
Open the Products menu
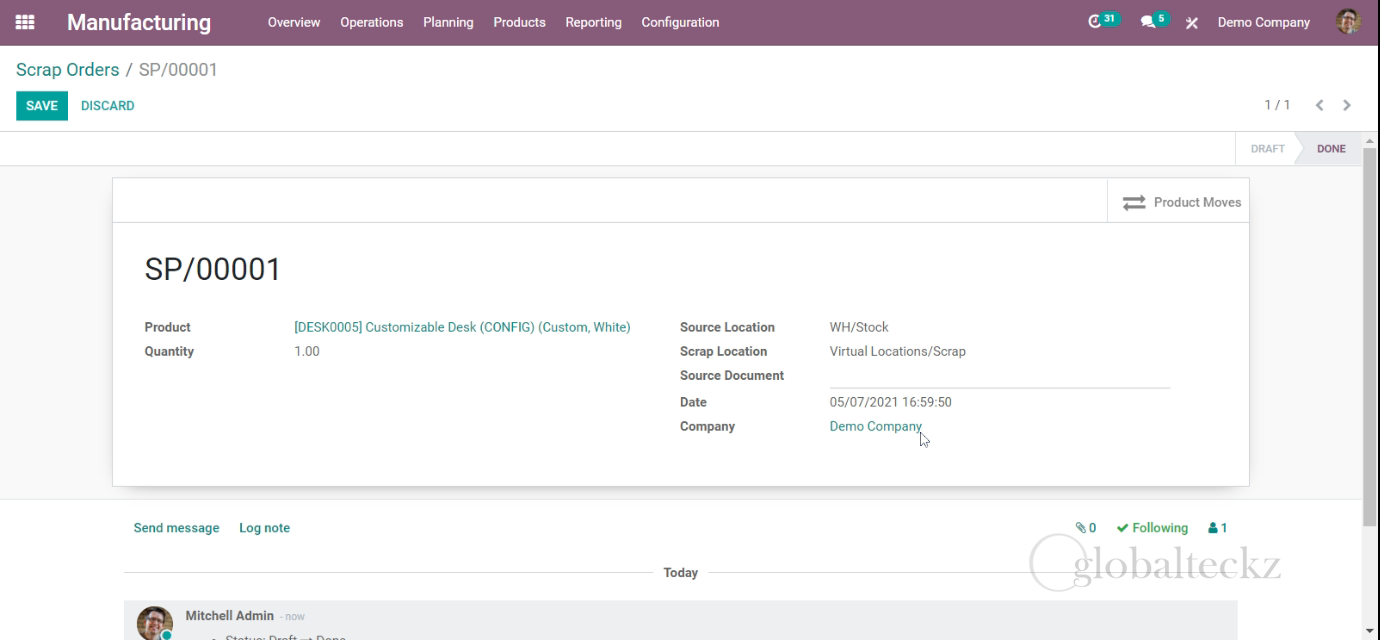tap(519, 22)
